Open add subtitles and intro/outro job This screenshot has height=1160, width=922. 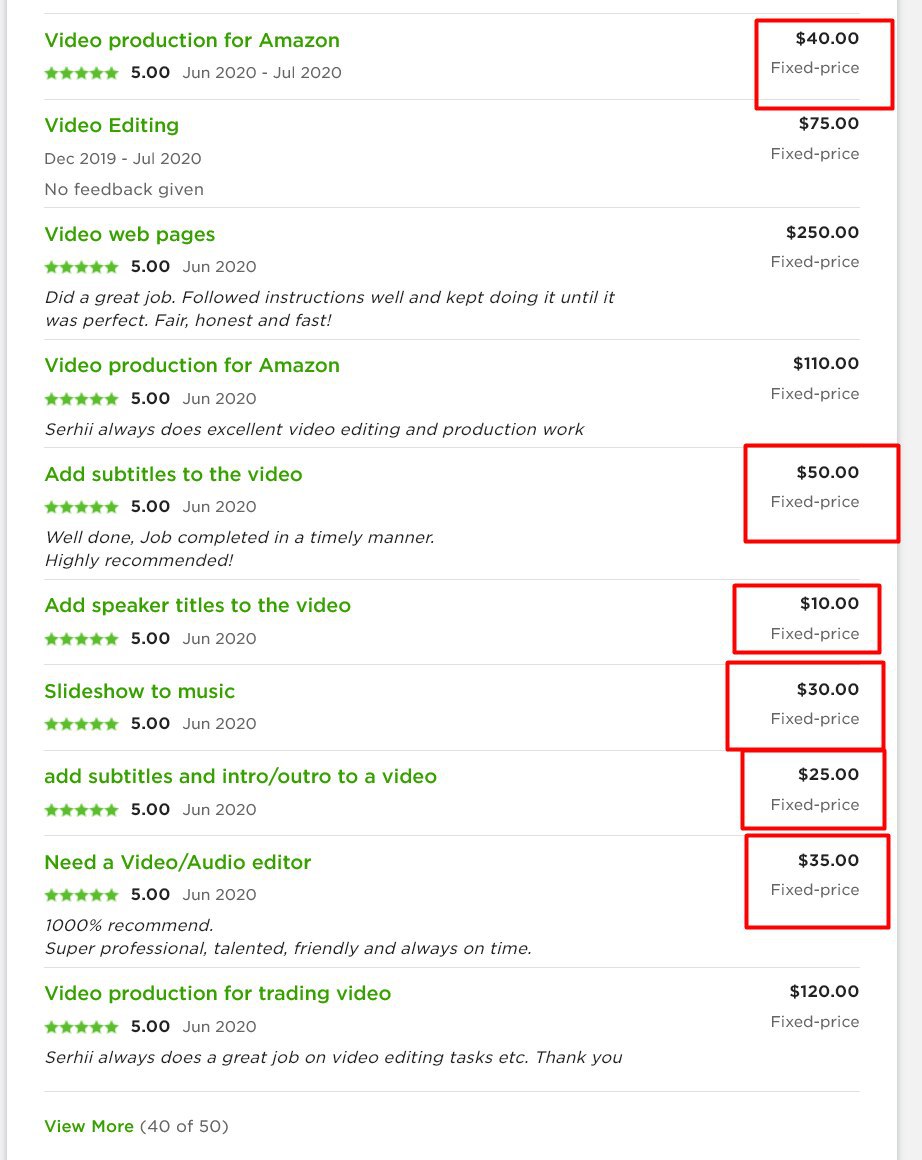(240, 776)
